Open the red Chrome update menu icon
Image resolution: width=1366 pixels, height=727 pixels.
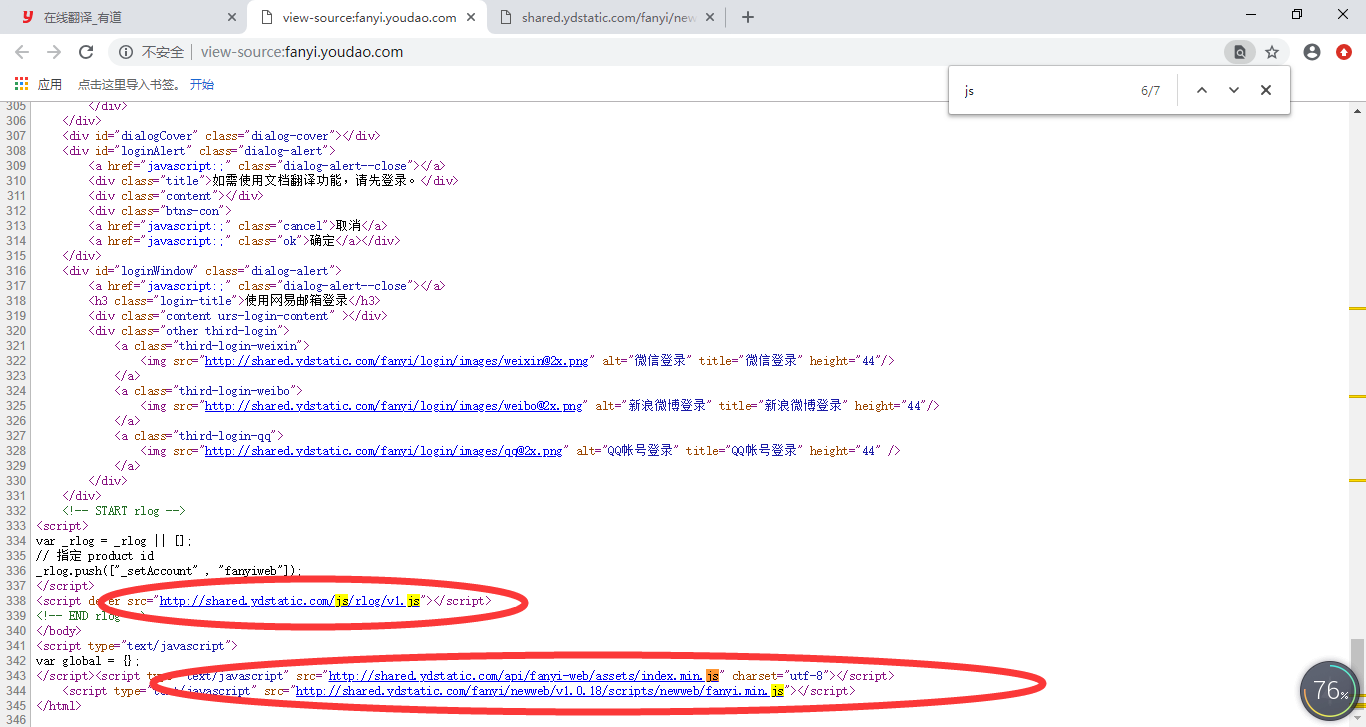[x=1344, y=52]
